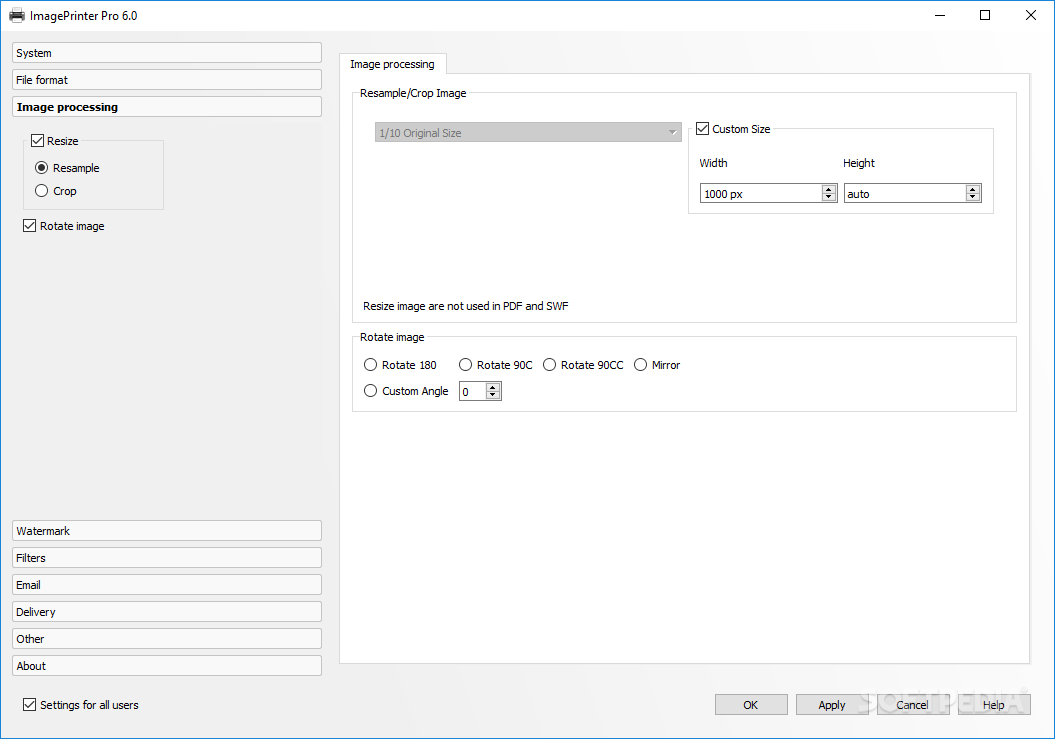Click the Height auto input field

[x=904, y=193]
